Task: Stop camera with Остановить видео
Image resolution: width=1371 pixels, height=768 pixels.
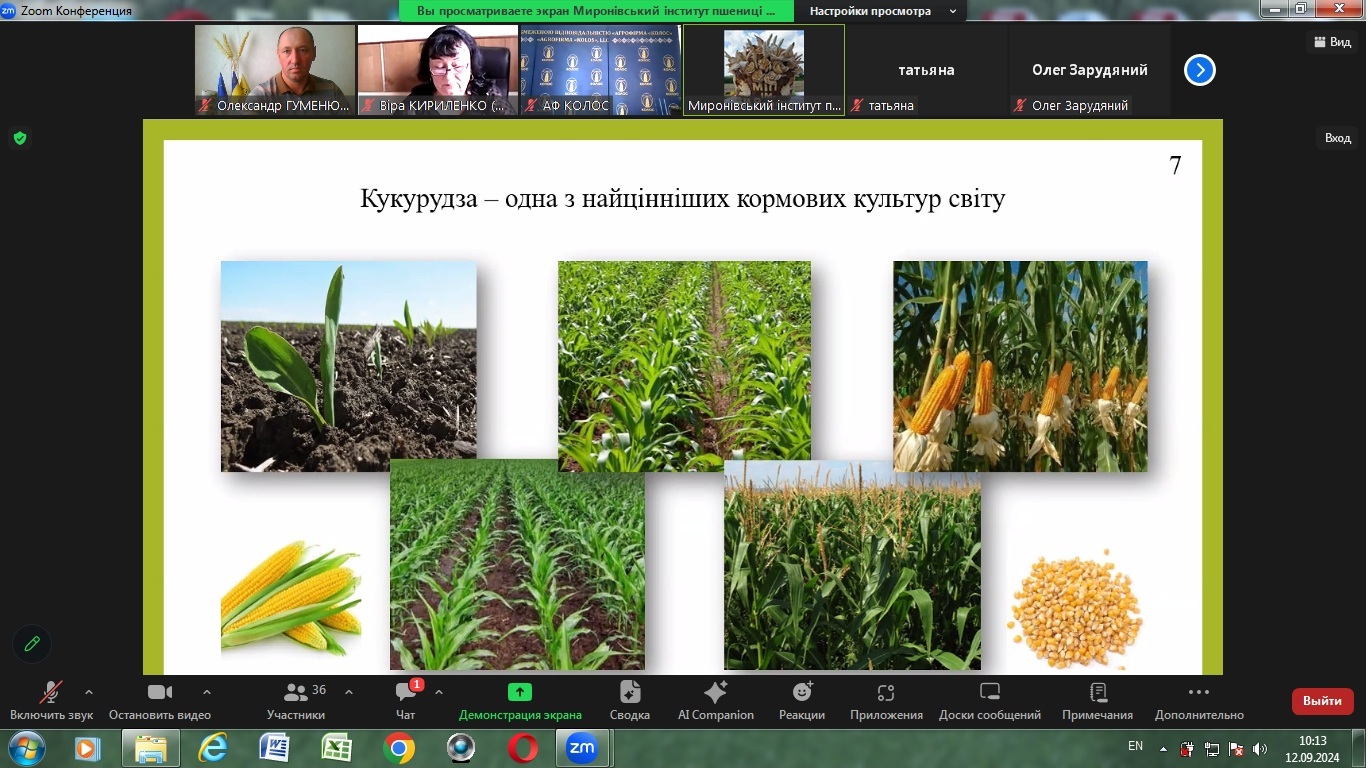Action: 160,700
